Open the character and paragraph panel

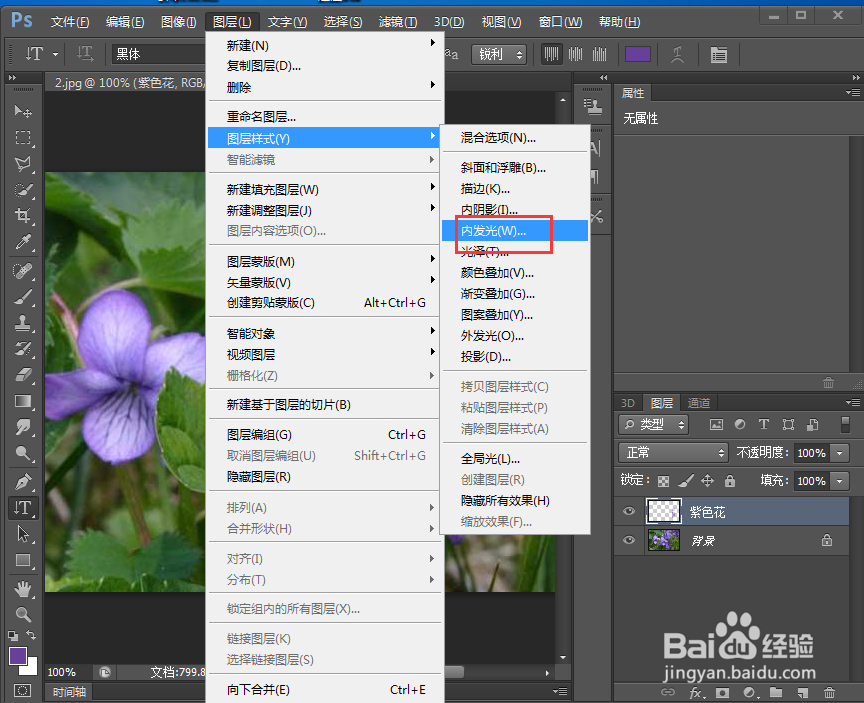[719, 55]
